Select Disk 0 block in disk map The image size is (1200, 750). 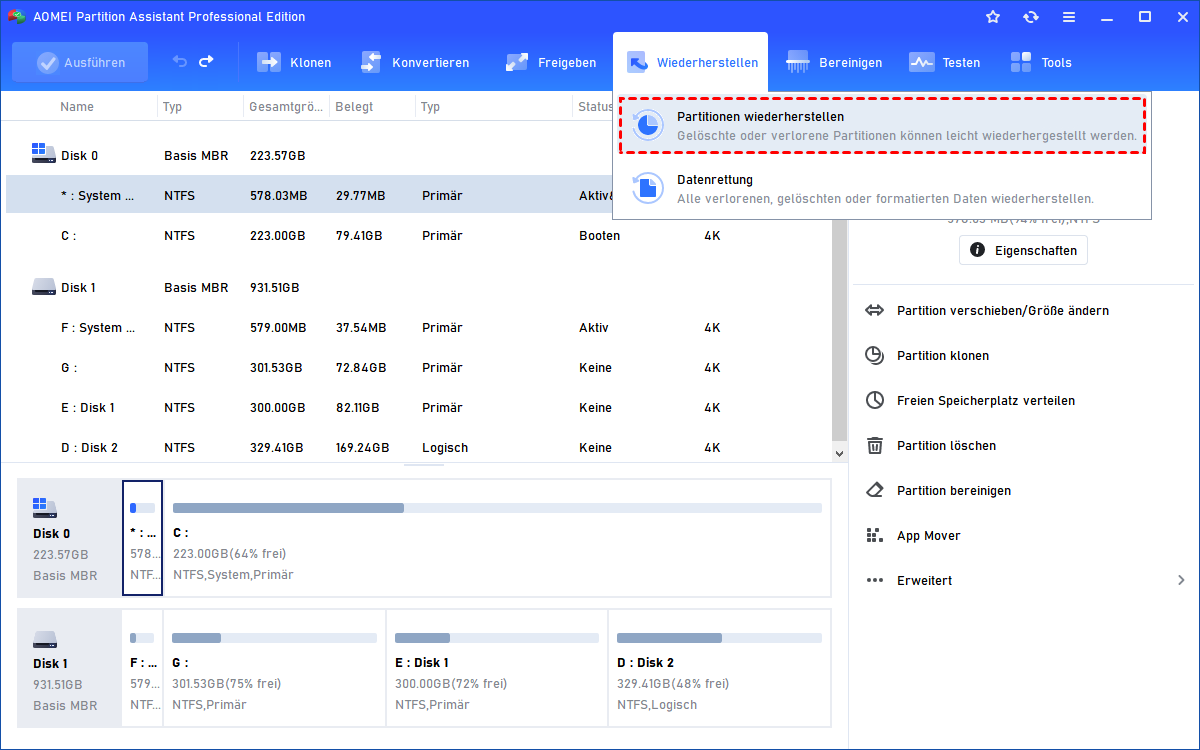coord(69,538)
